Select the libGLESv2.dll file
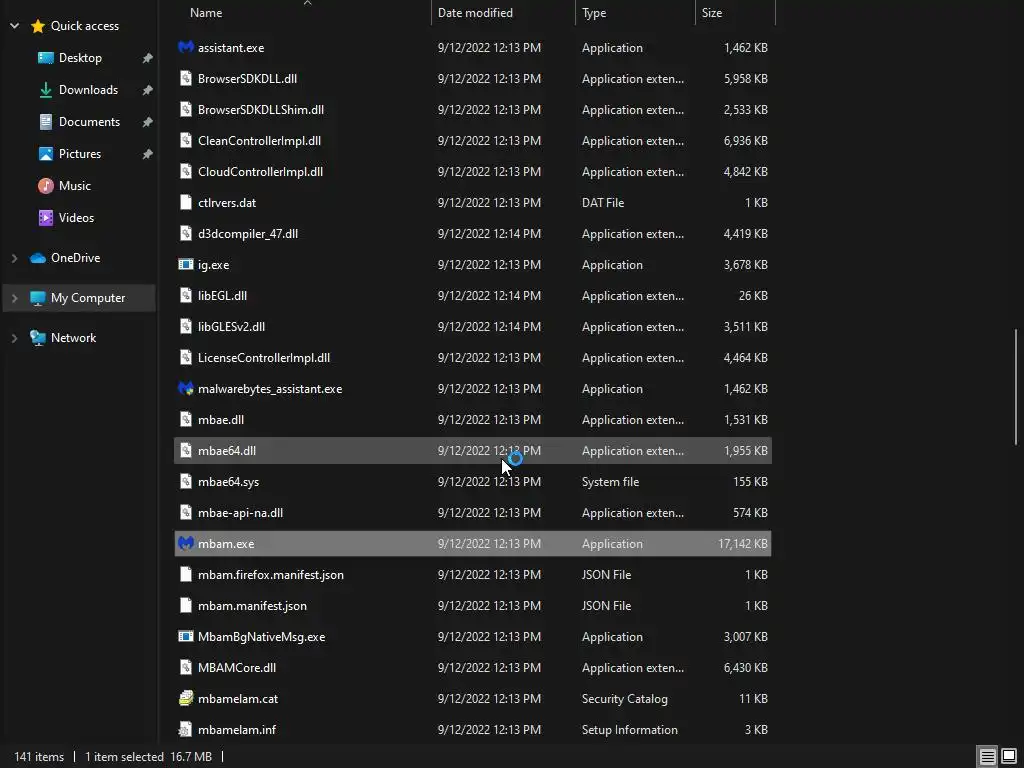 point(473,327)
